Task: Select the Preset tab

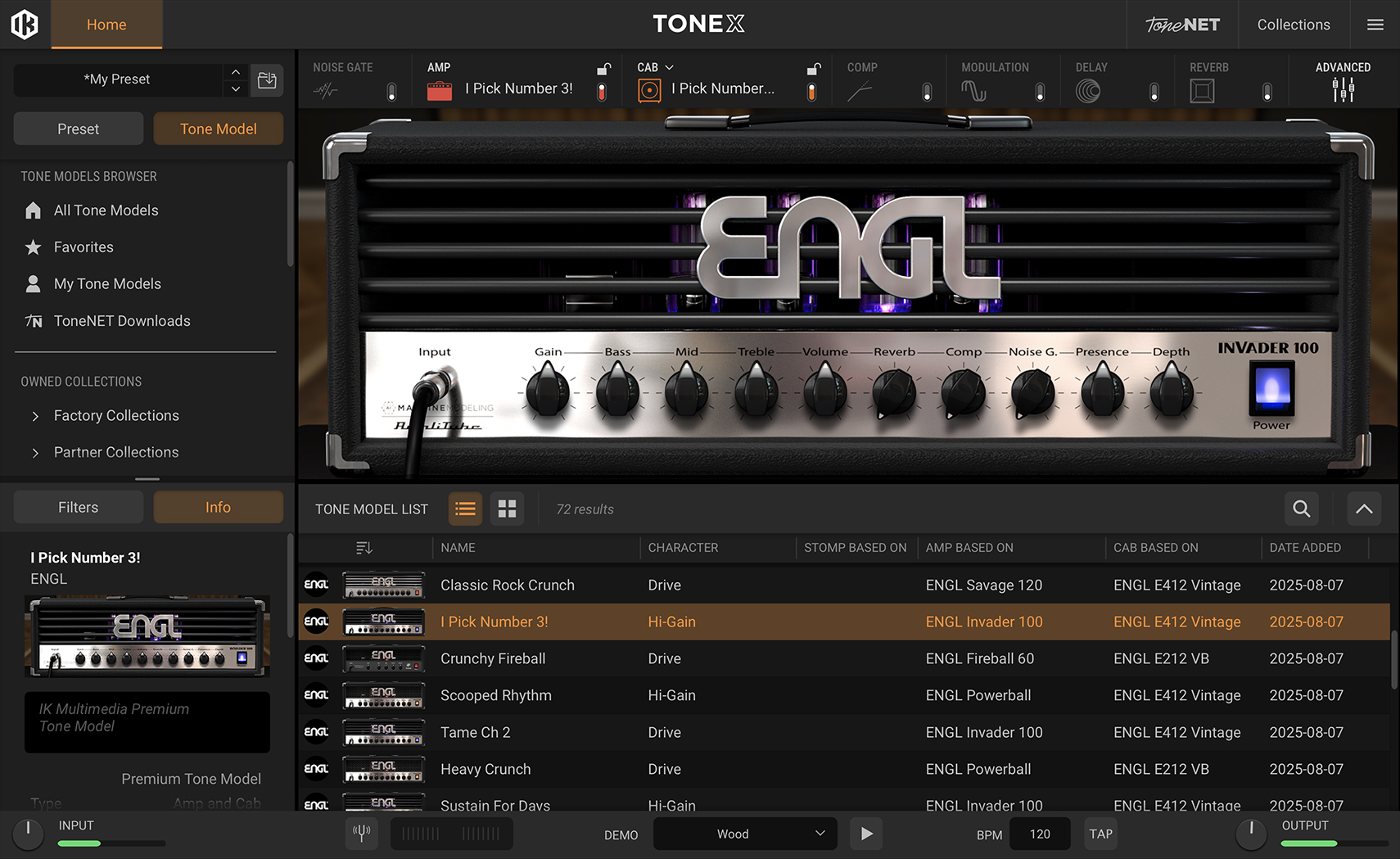Action: click(x=79, y=129)
